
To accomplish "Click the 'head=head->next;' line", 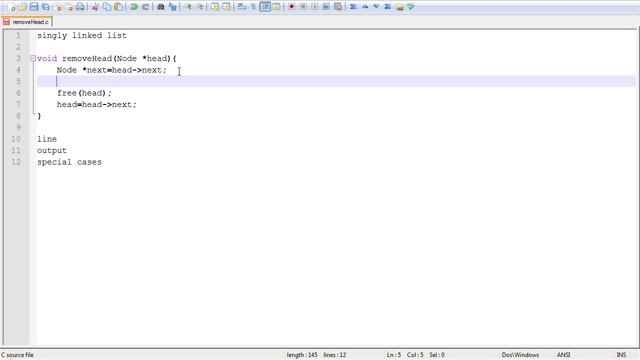I will point(97,104).
